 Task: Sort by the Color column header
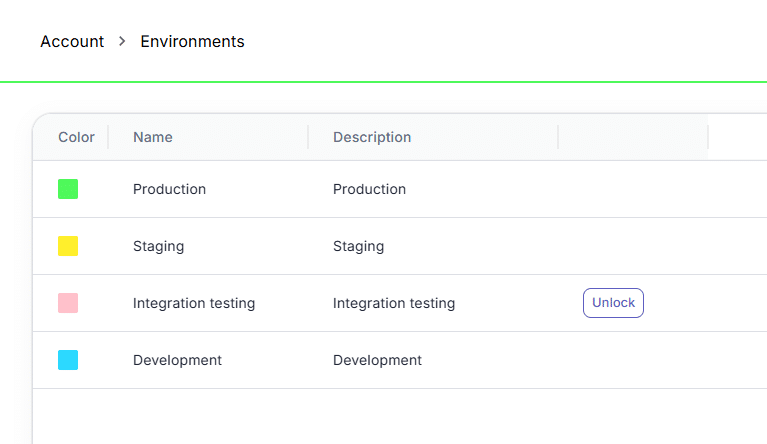coord(76,137)
